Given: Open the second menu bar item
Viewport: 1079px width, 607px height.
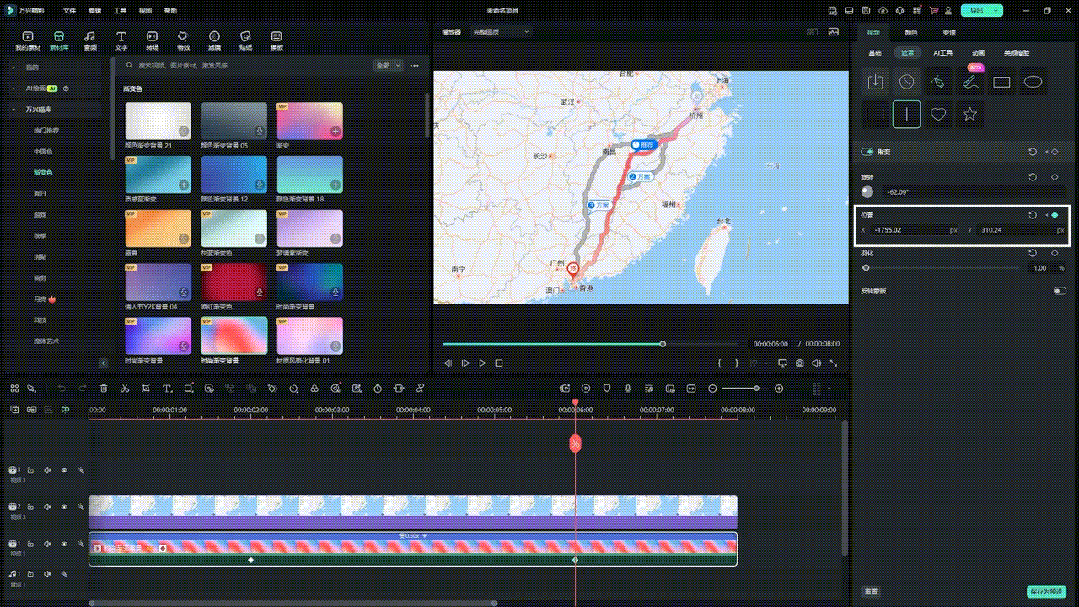Looking at the screenshot, I should tap(95, 10).
